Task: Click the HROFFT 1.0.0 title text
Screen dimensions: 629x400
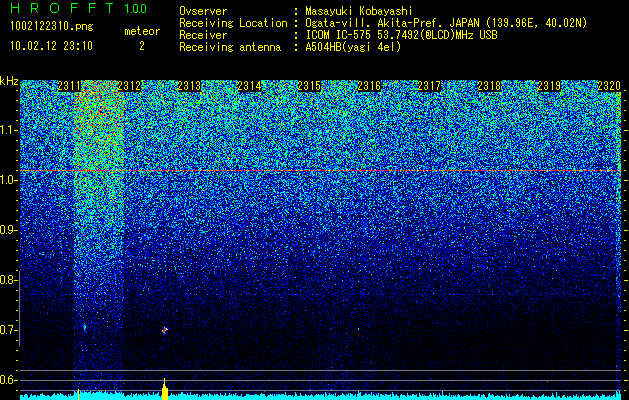Action: (x=79, y=8)
